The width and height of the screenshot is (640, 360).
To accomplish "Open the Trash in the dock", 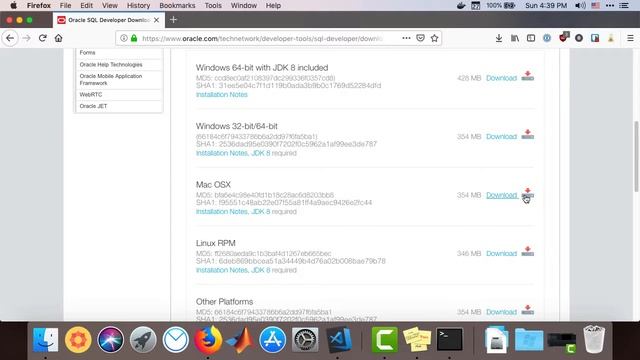I will coord(594,340).
